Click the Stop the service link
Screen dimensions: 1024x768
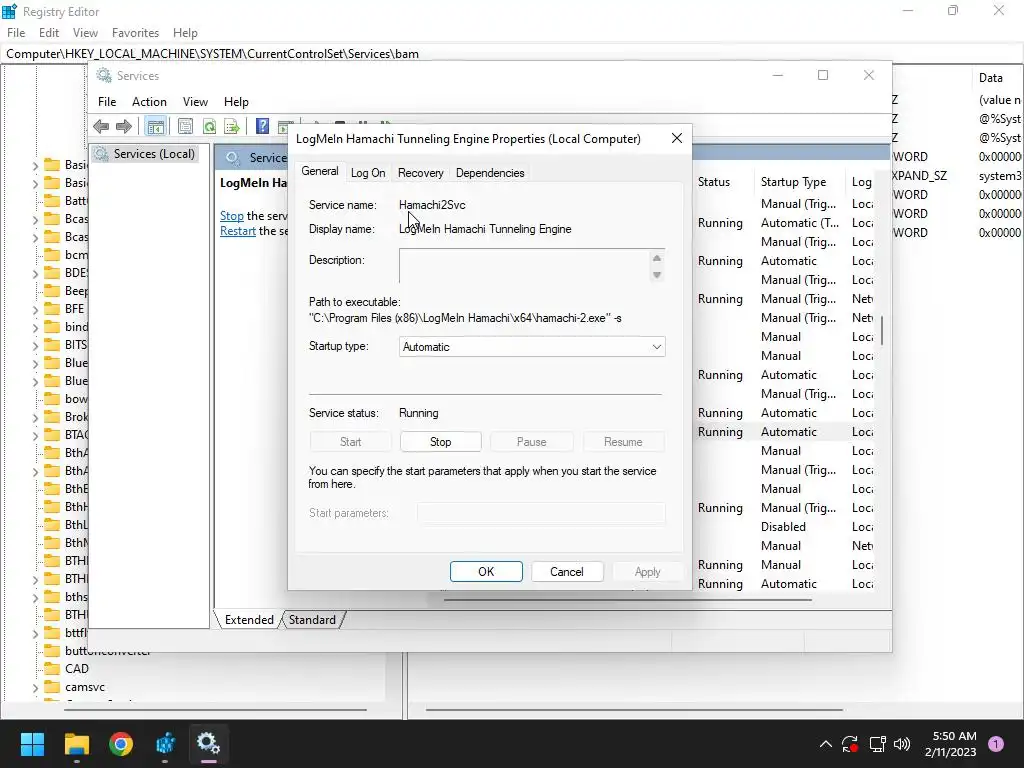232,216
